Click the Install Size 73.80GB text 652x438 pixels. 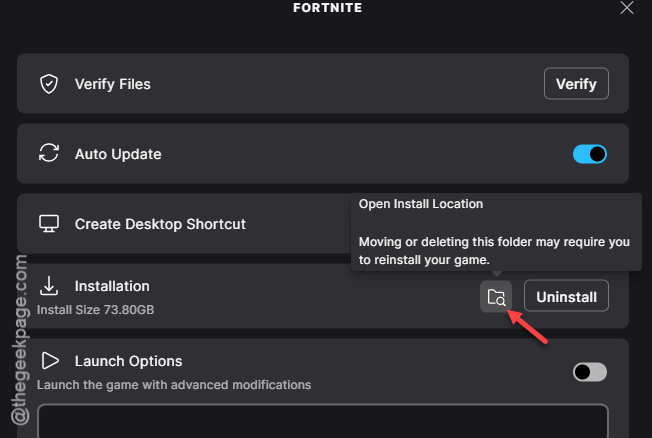point(95,310)
